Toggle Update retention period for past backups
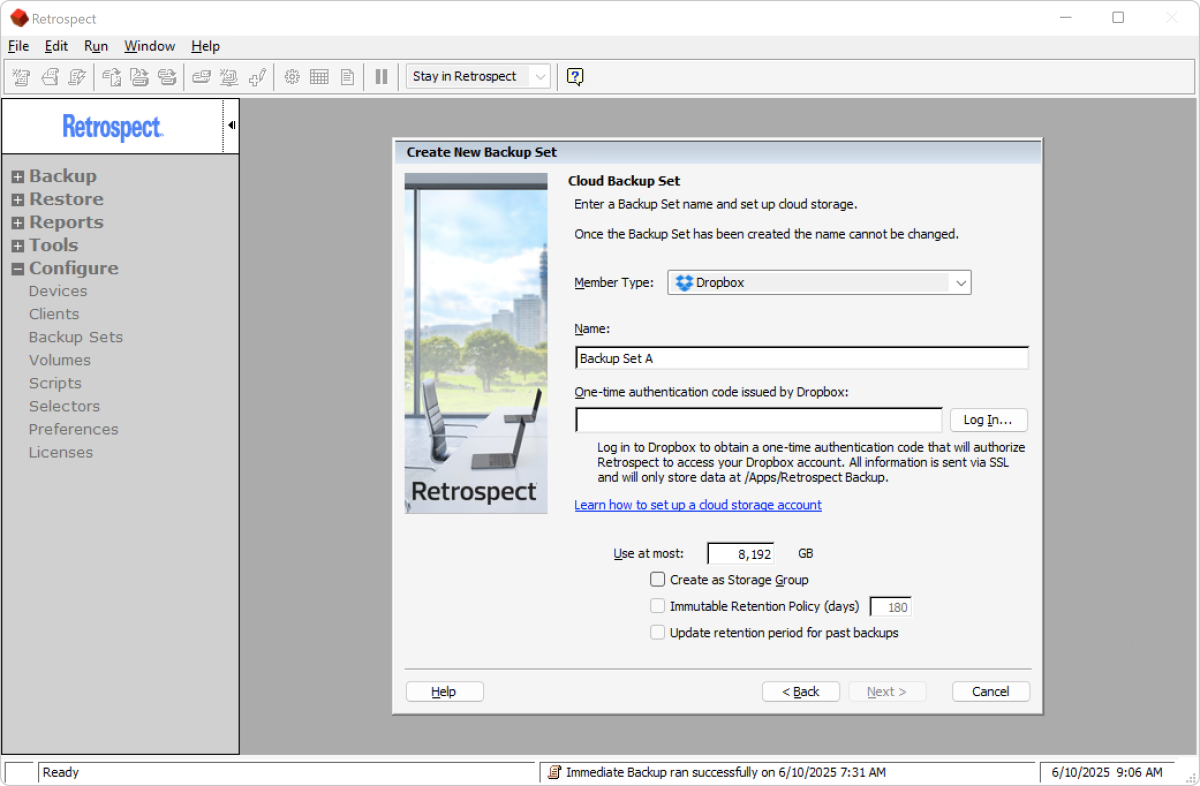The image size is (1200, 786). point(657,632)
